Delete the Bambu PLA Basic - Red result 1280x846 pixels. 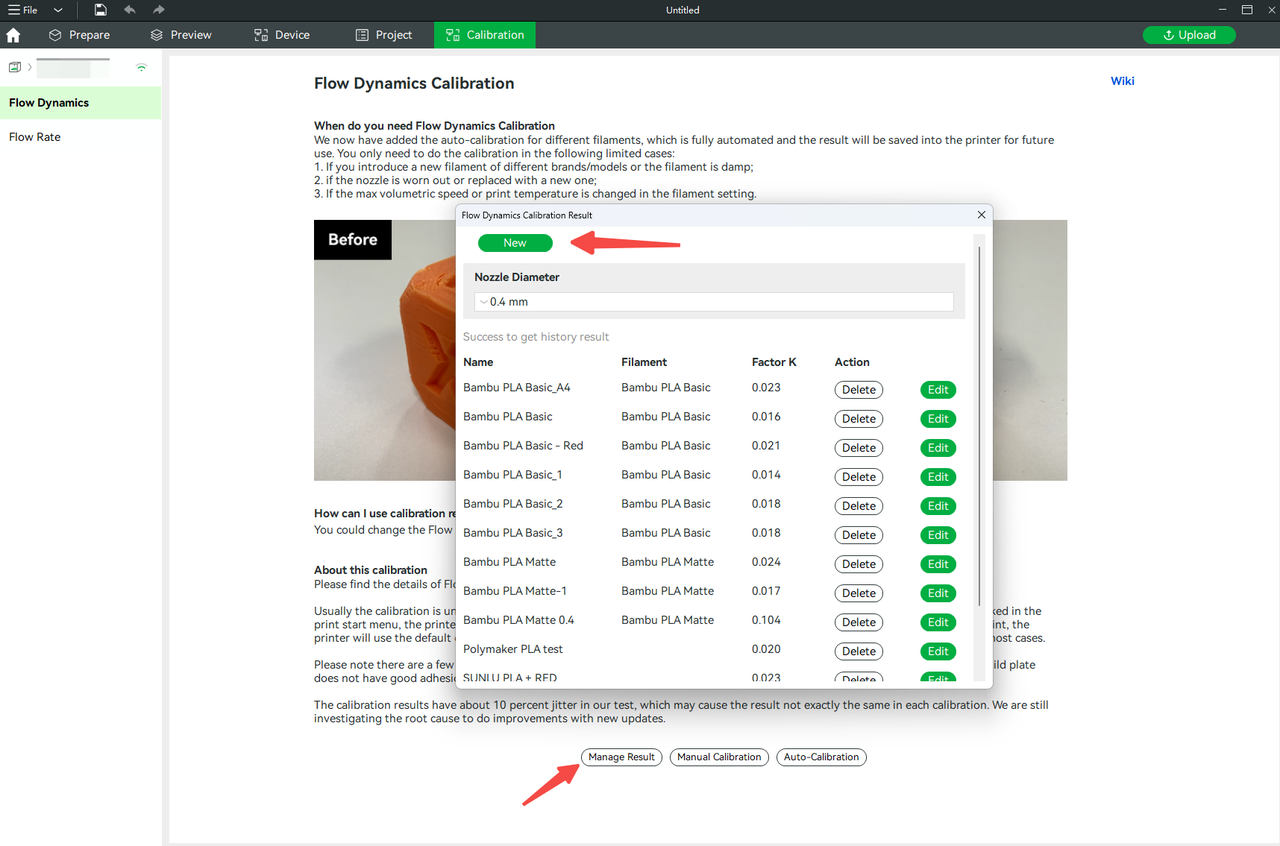pos(859,448)
